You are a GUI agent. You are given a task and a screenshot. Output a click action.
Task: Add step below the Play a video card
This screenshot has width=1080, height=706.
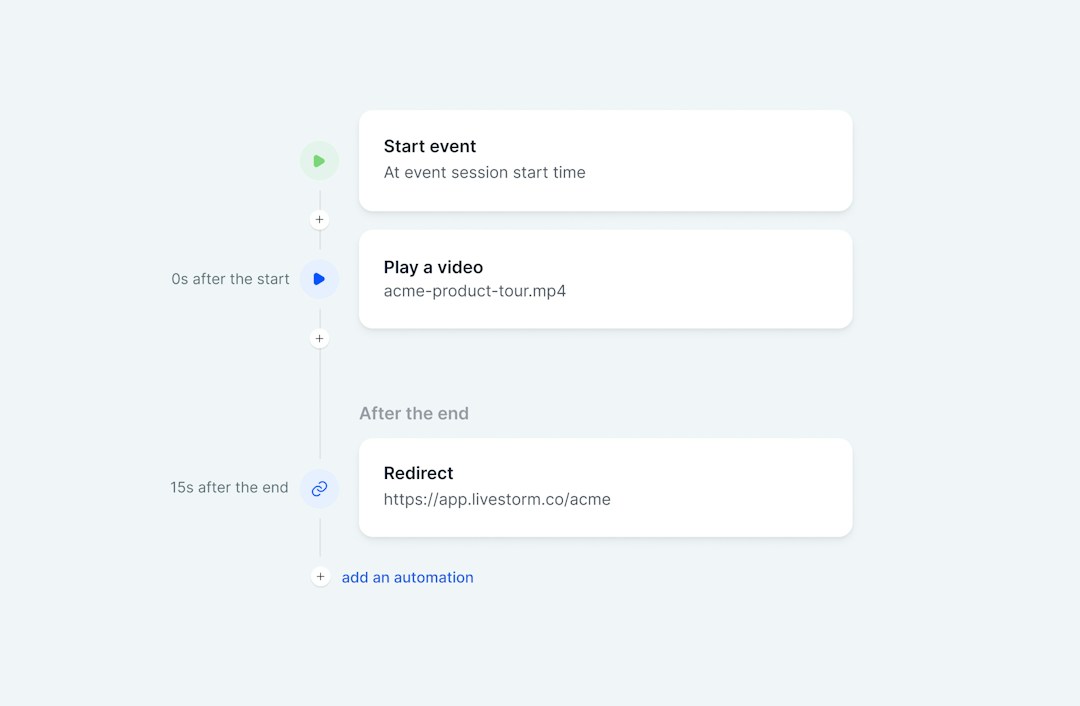(319, 338)
